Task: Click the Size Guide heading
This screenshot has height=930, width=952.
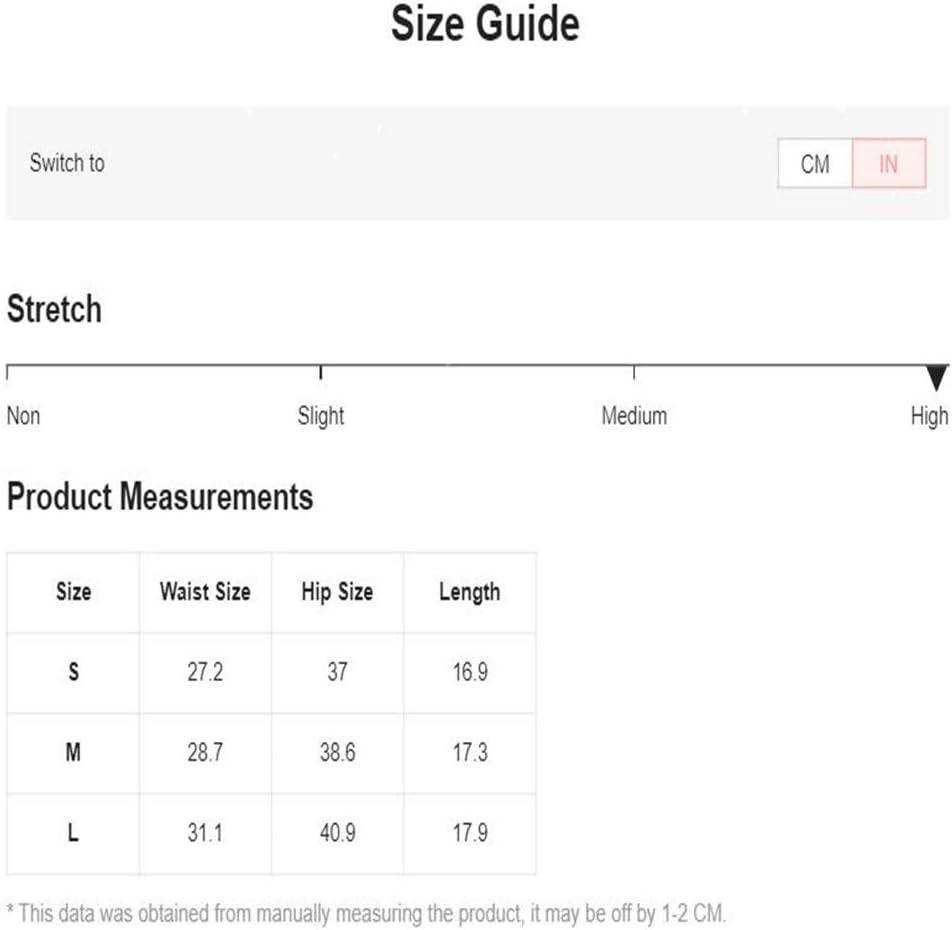Action: coord(485,24)
